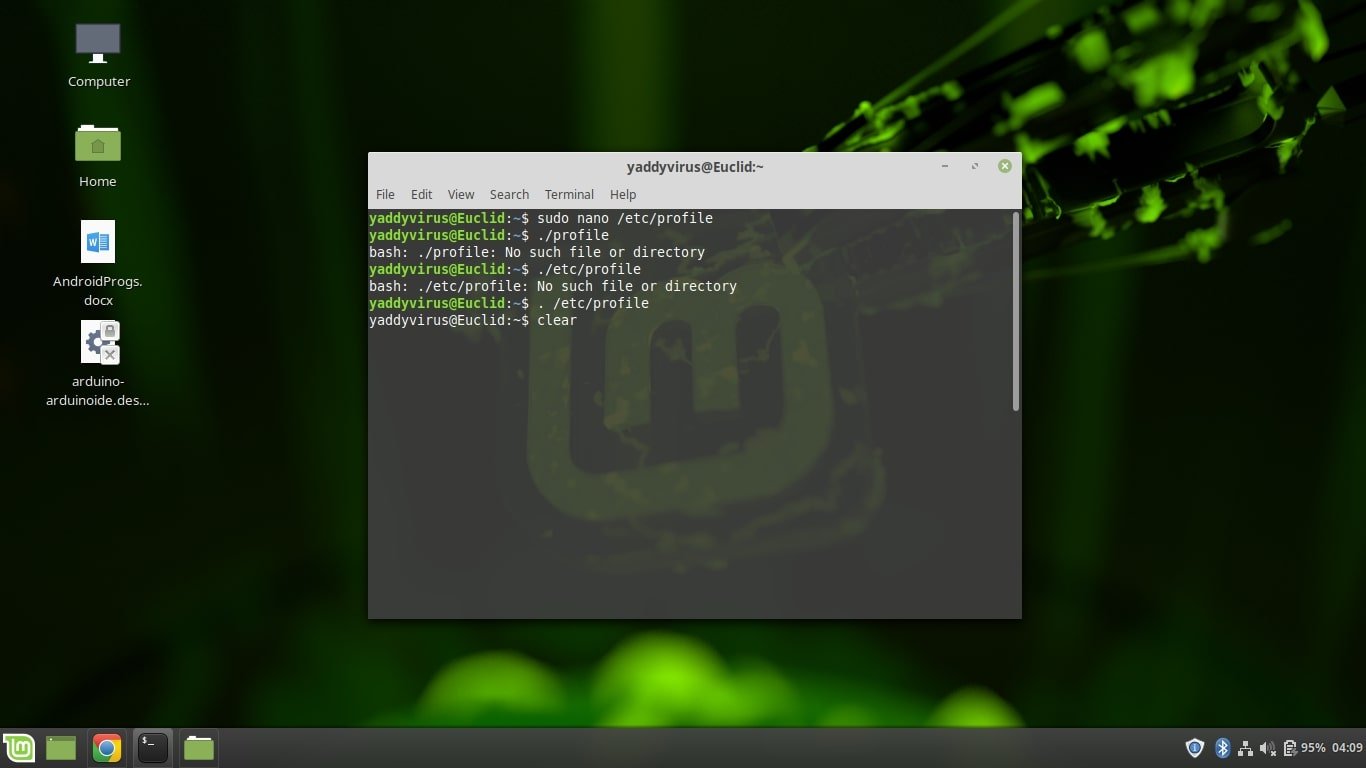Close the terminal window
Viewport: 1366px width, 768px height.
click(1005, 166)
